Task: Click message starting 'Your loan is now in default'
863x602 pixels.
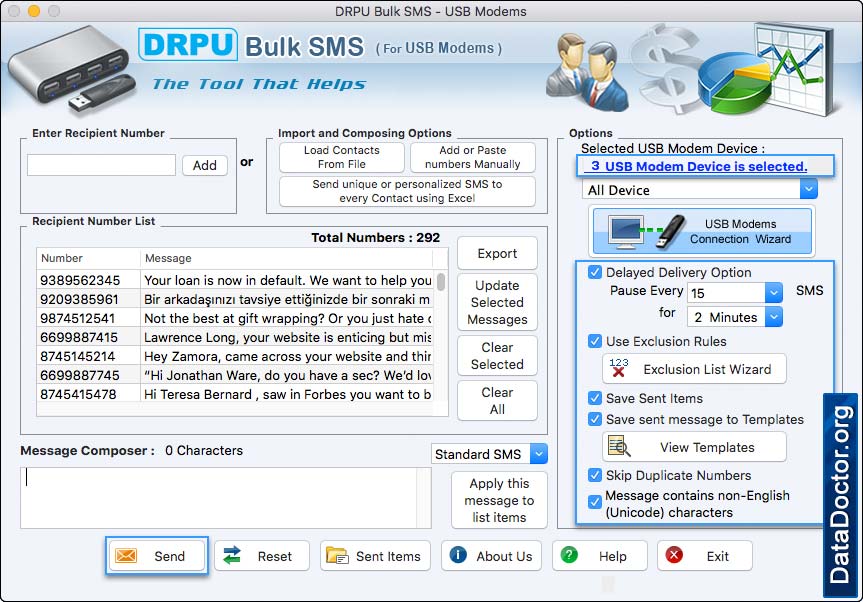Action: point(287,280)
